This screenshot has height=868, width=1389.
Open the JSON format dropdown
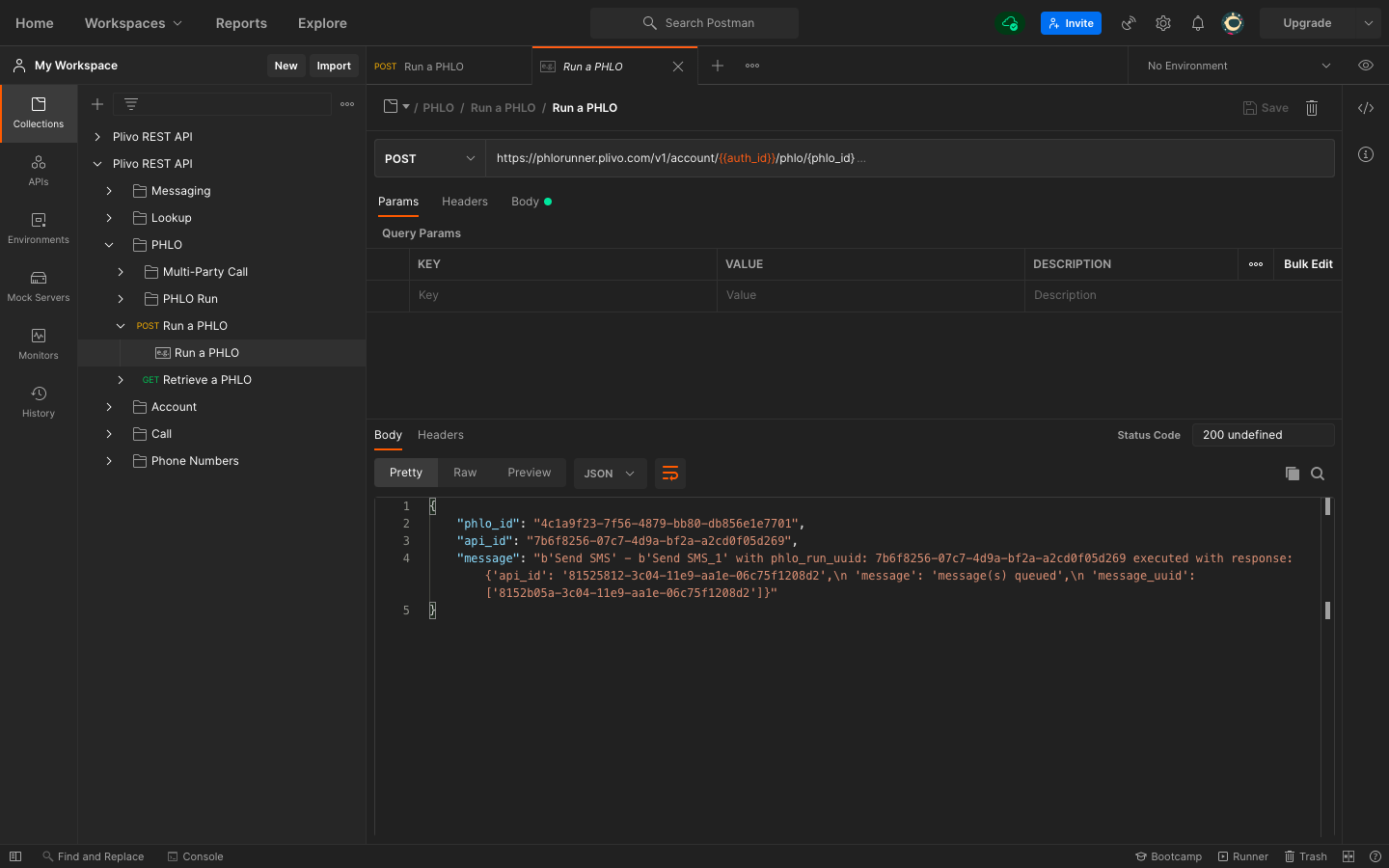click(x=610, y=474)
